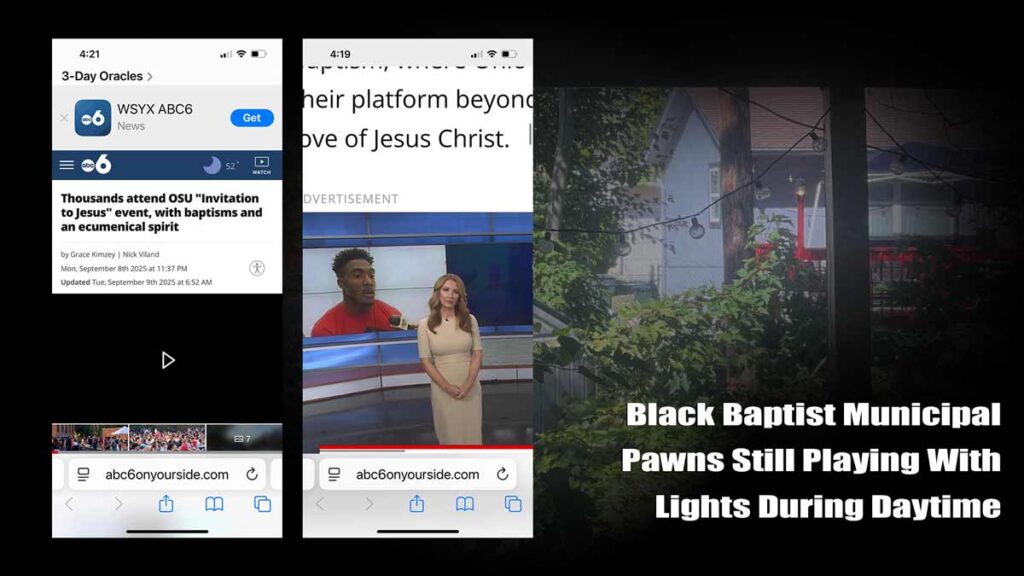
Task: Open Bookmarks in left phone Safari toolbar
Action: click(x=214, y=504)
